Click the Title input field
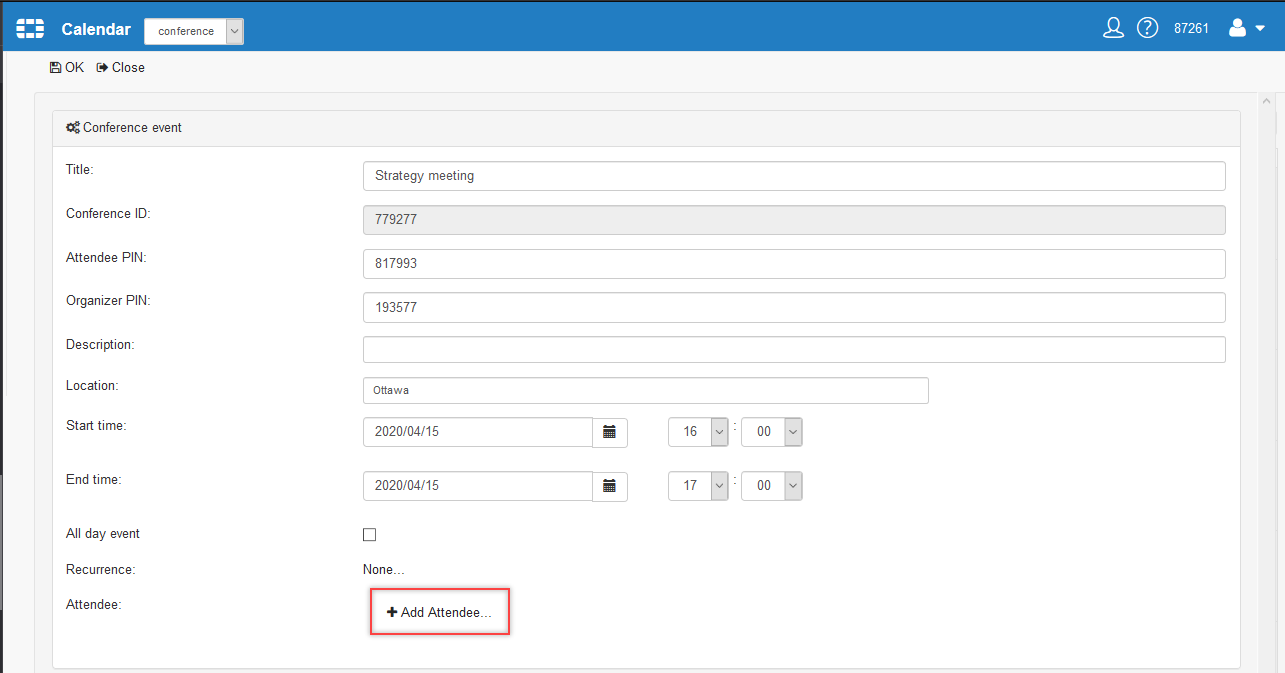Screen dimensions: 1285x673 794,176
